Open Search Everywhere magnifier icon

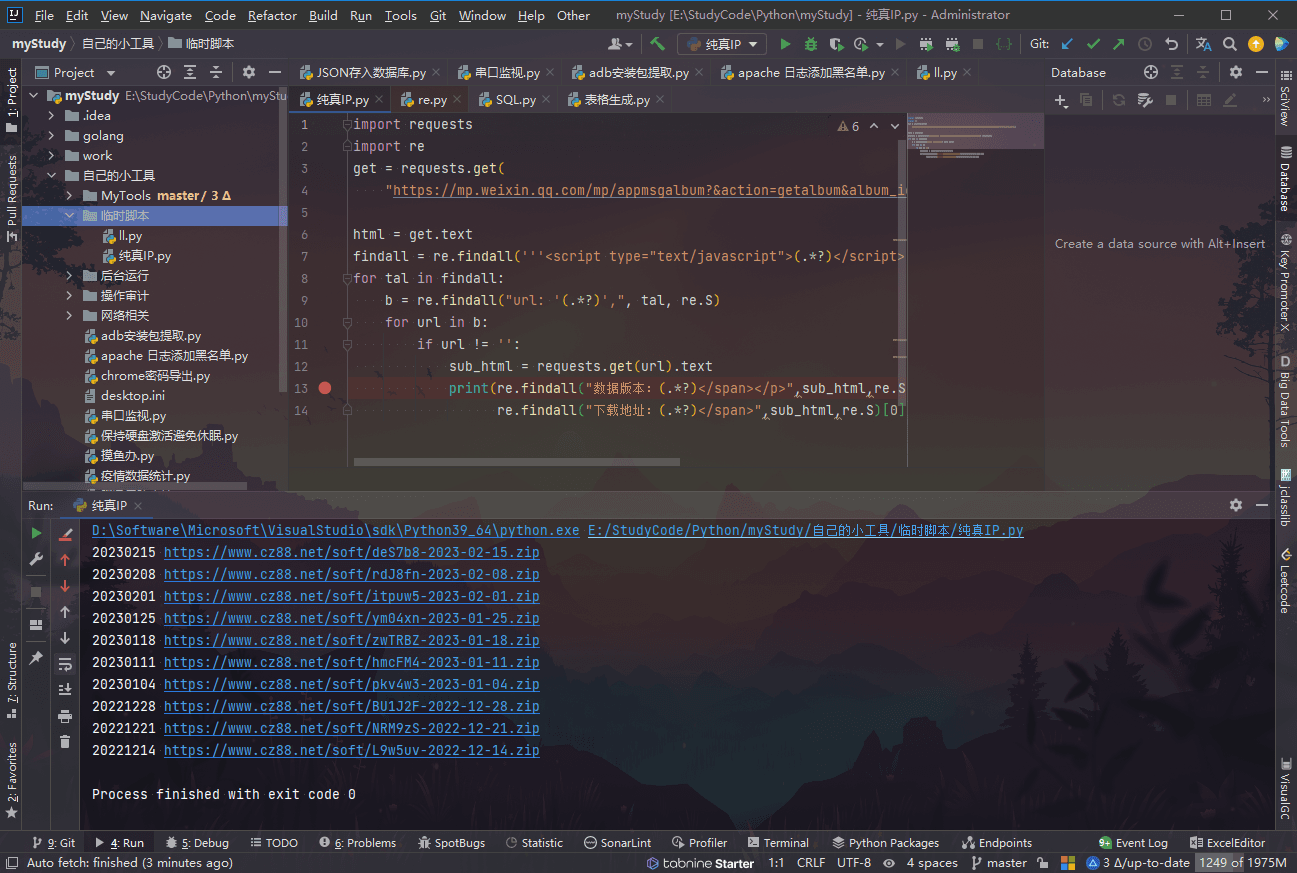(x=1230, y=44)
